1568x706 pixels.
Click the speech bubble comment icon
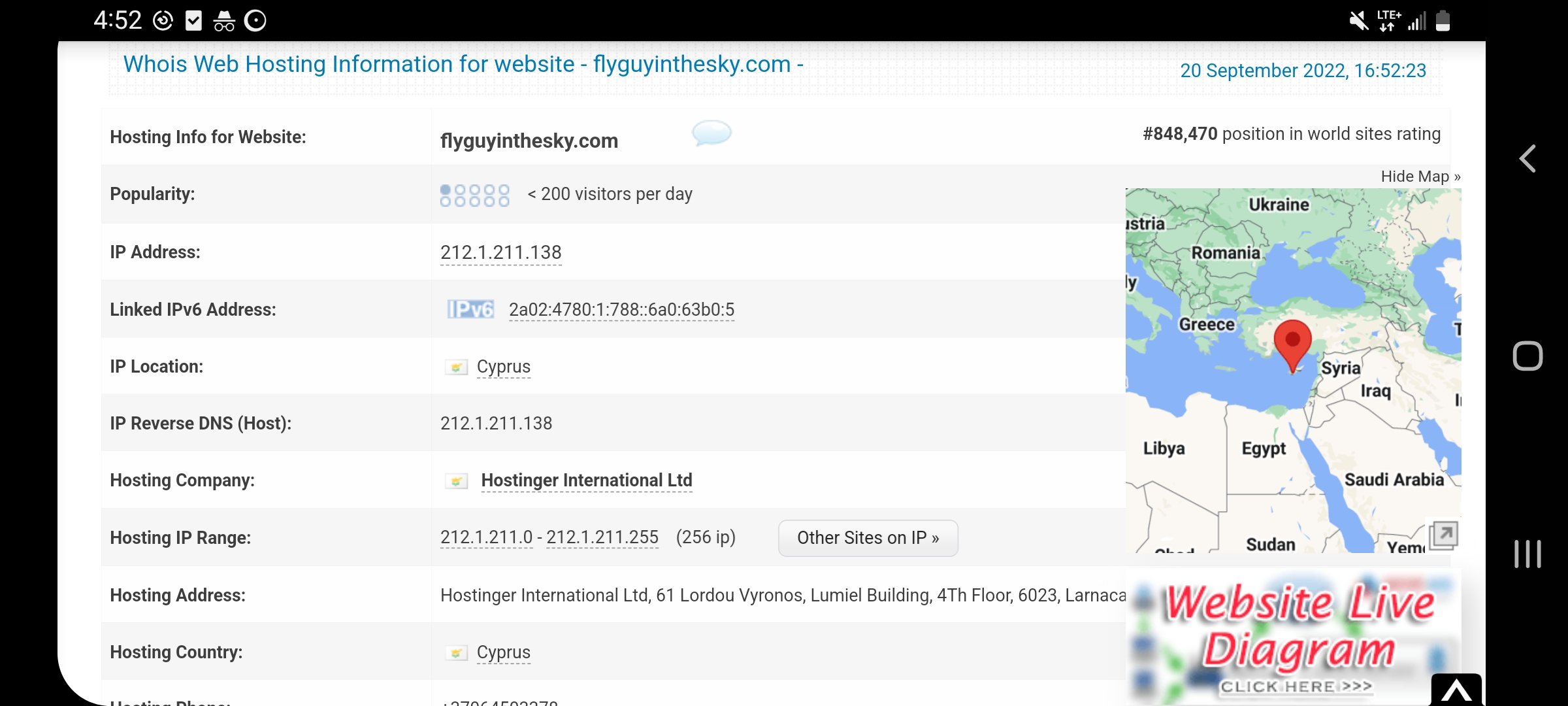pos(711,133)
